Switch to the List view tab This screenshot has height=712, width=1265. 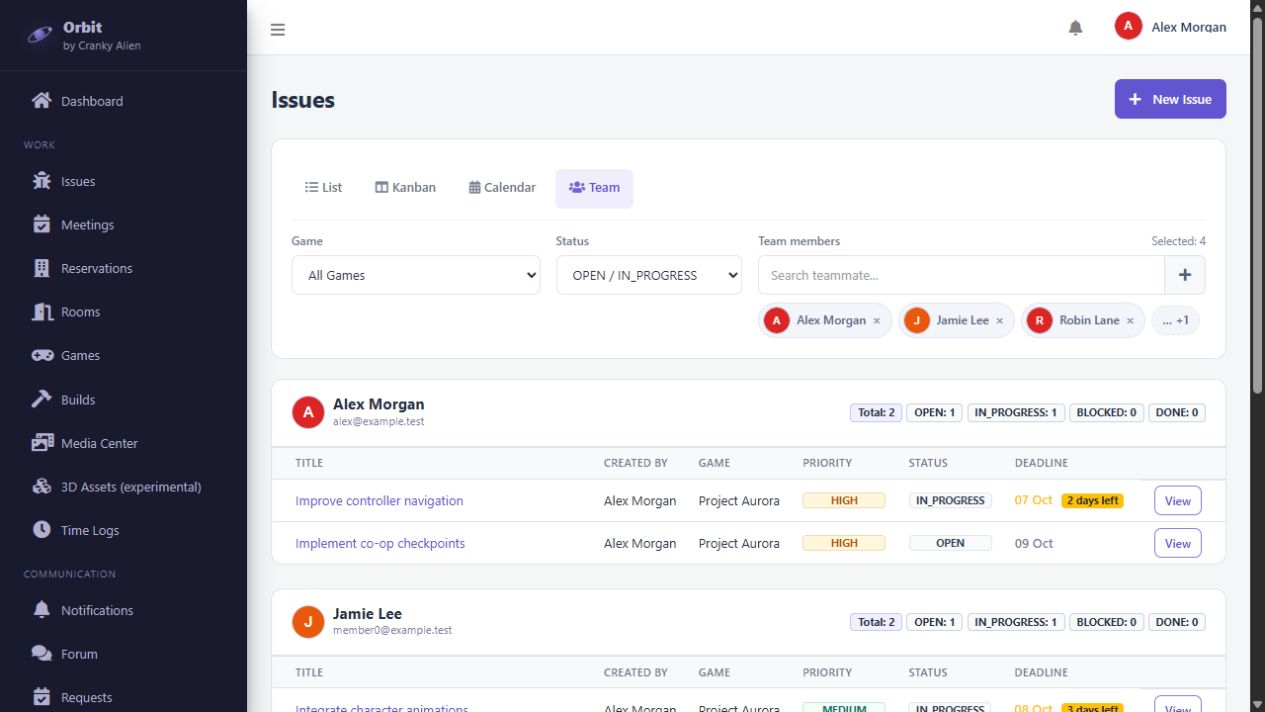323,187
